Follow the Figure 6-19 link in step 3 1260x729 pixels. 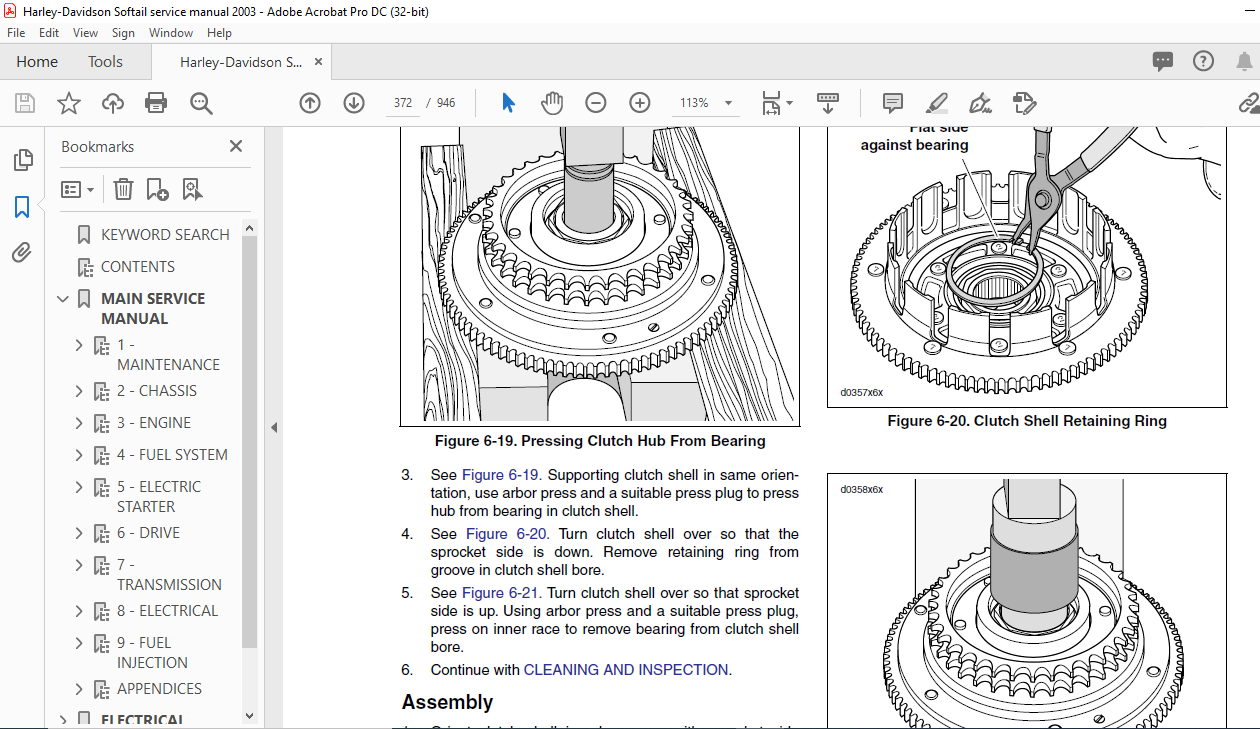coord(500,475)
